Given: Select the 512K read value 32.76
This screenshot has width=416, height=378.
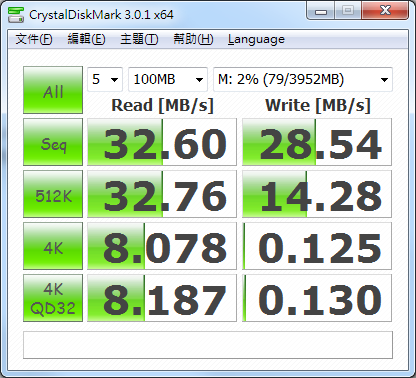Looking at the screenshot, I should click(162, 194).
